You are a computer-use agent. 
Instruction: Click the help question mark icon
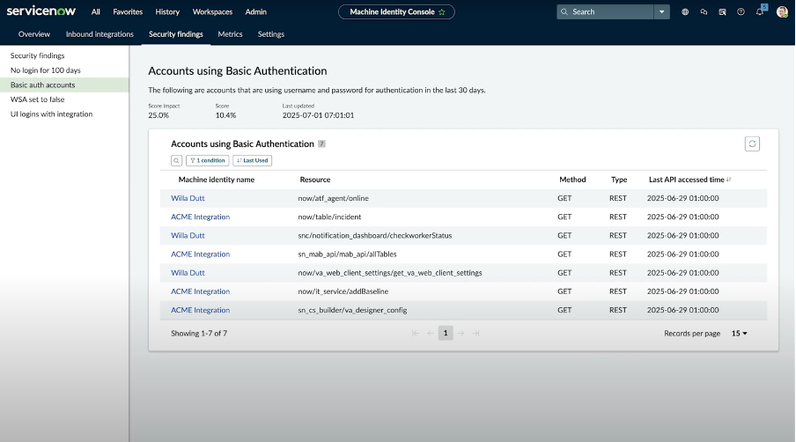click(x=741, y=12)
